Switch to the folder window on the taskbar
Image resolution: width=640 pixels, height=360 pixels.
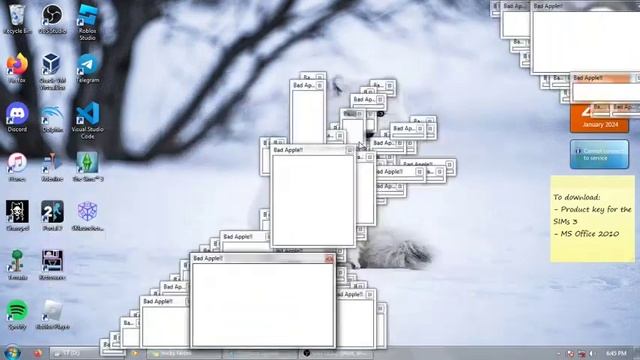(x=184, y=353)
